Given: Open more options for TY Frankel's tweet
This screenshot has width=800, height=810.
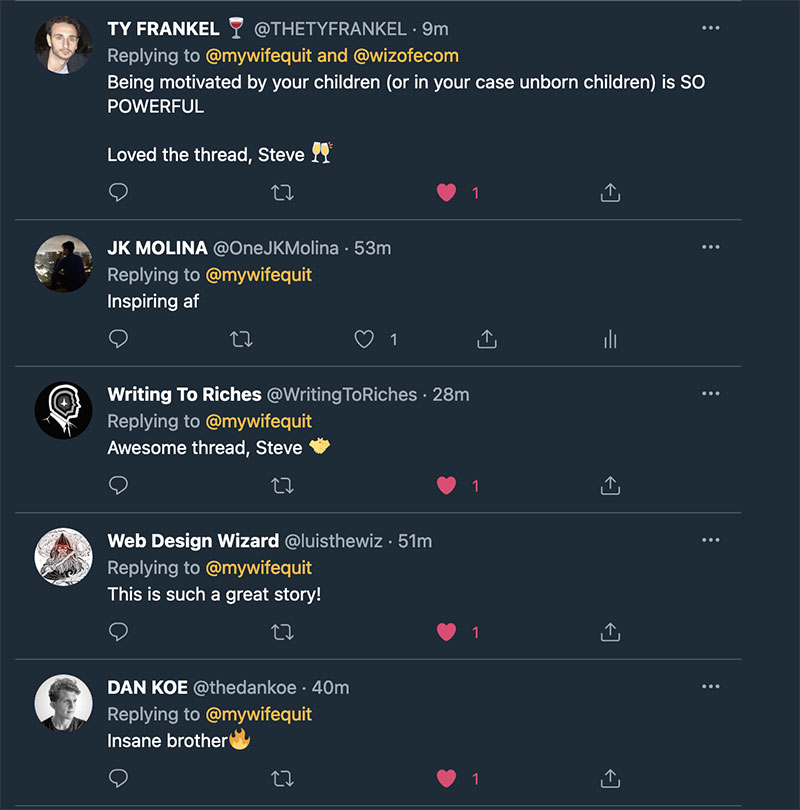Looking at the screenshot, I should tap(711, 28).
